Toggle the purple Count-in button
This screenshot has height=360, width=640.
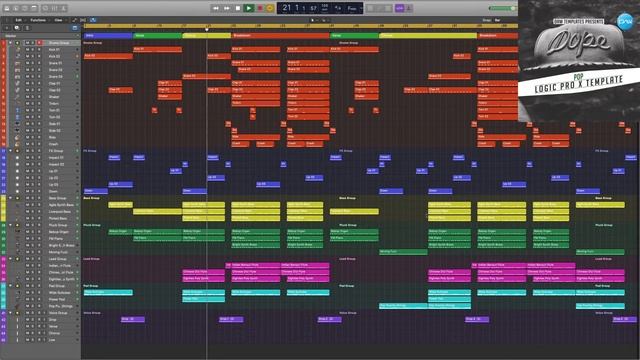pyautogui.click(x=400, y=8)
